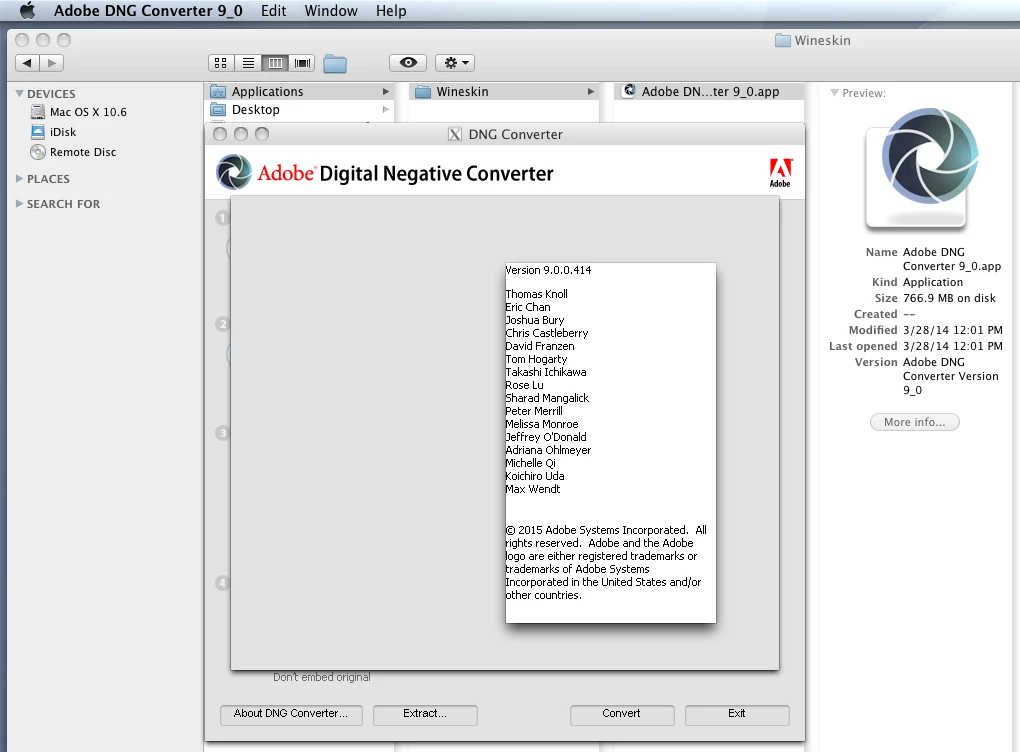The width and height of the screenshot is (1020, 752).
Task: Click the Exit button
Action: click(737, 714)
